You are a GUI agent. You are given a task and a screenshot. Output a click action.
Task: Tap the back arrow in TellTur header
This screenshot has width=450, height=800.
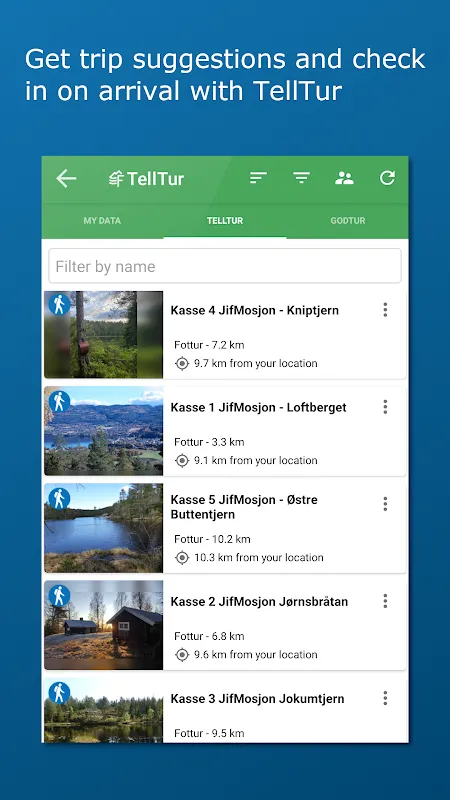[x=66, y=179]
